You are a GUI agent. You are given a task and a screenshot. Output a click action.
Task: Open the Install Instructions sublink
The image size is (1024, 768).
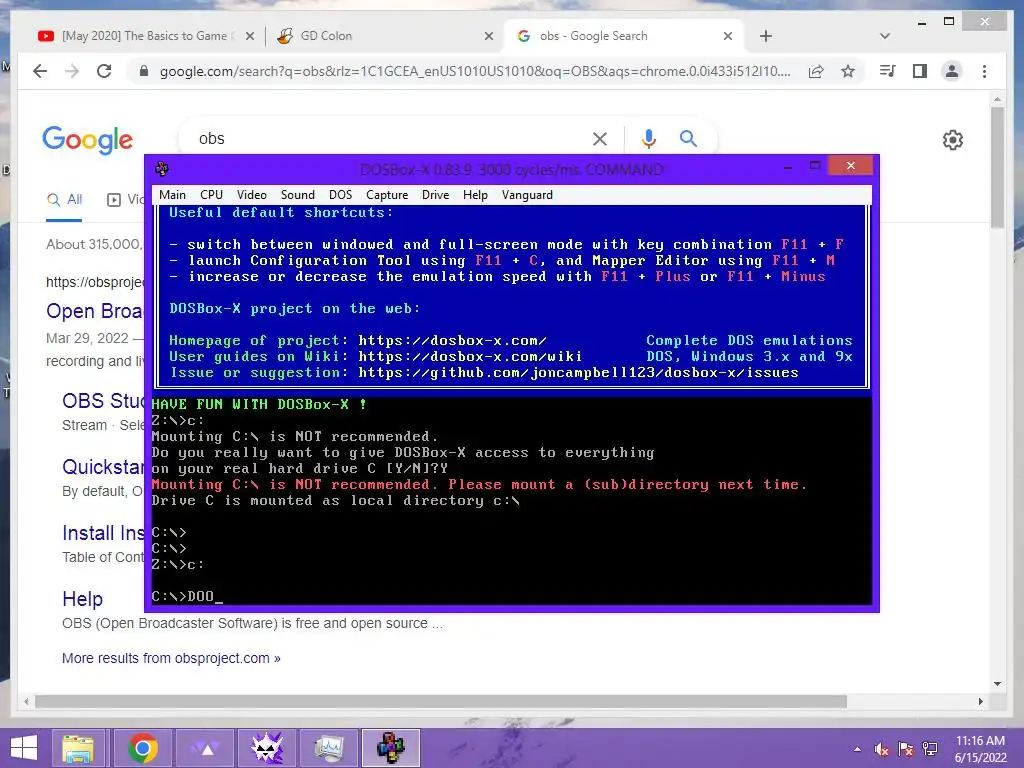pyautogui.click(x=103, y=533)
